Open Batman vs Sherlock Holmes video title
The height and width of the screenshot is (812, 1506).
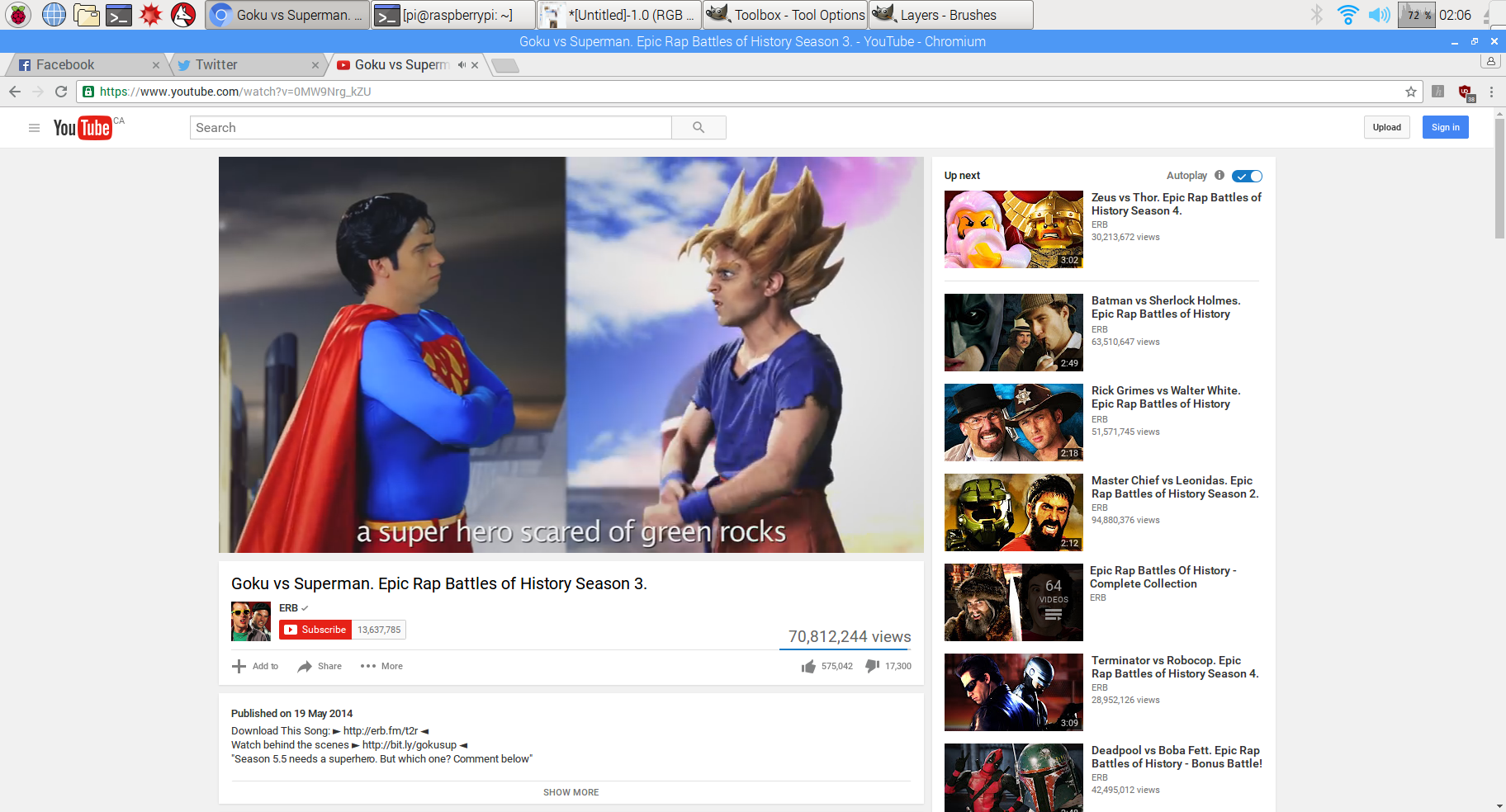[1166, 307]
